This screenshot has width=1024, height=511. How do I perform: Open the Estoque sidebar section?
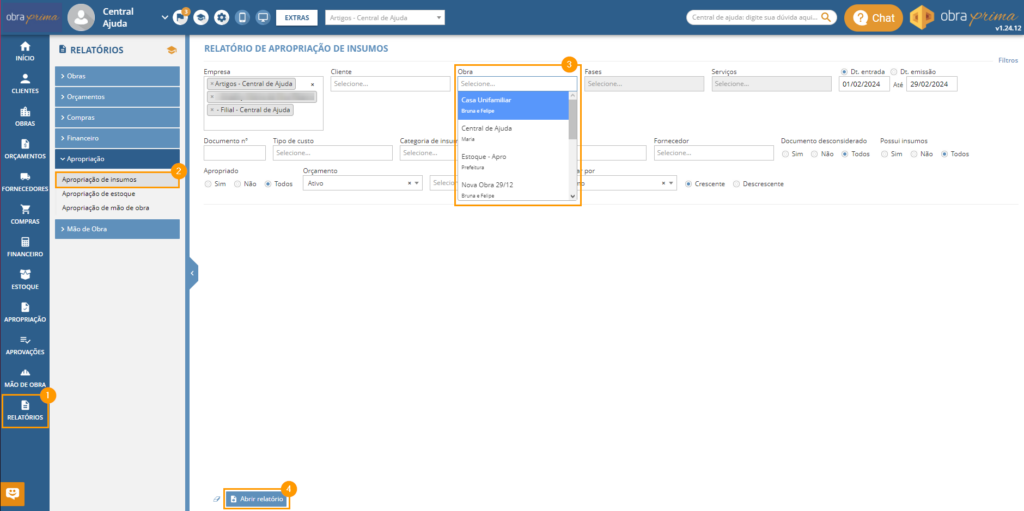click(x=25, y=280)
